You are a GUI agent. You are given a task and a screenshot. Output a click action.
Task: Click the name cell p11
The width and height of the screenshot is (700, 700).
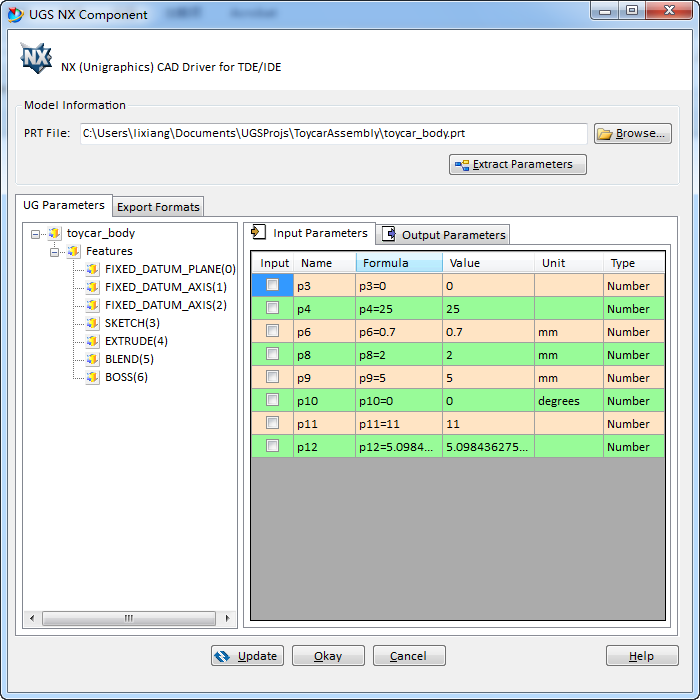tap(325, 424)
